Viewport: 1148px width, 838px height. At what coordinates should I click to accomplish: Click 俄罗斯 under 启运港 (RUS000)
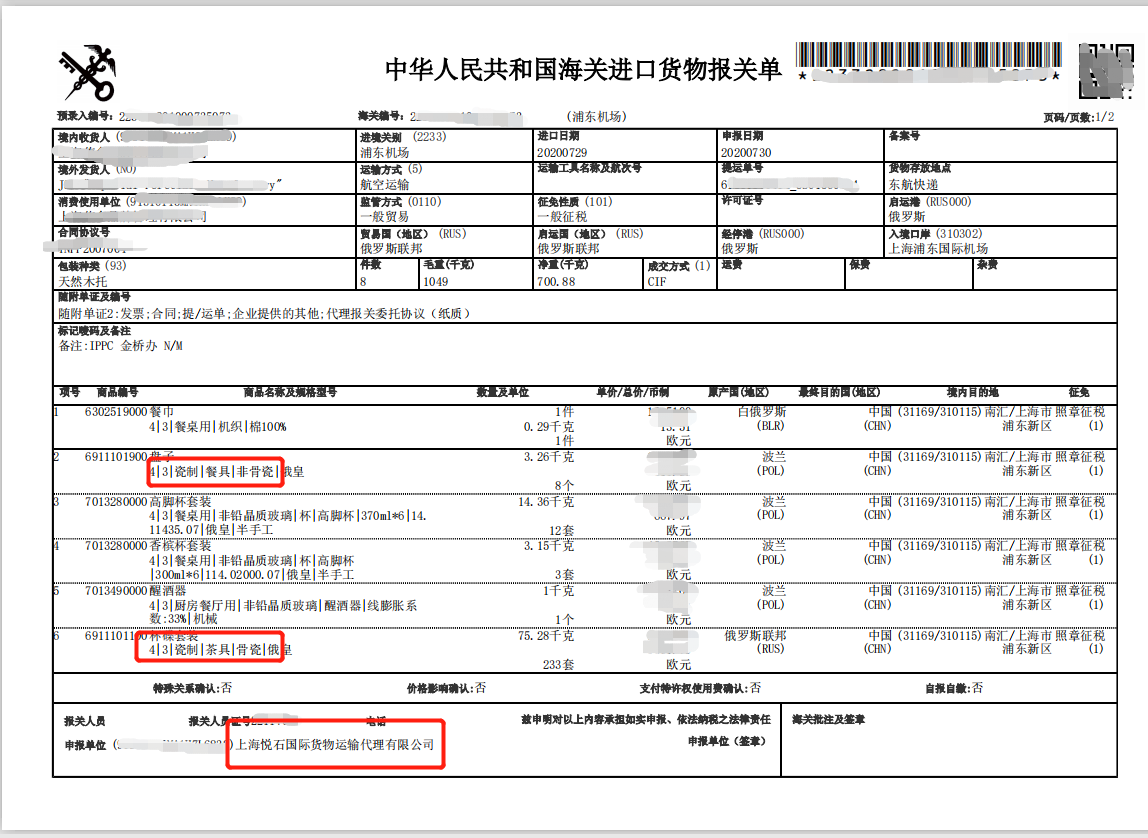pyautogui.click(x=906, y=217)
